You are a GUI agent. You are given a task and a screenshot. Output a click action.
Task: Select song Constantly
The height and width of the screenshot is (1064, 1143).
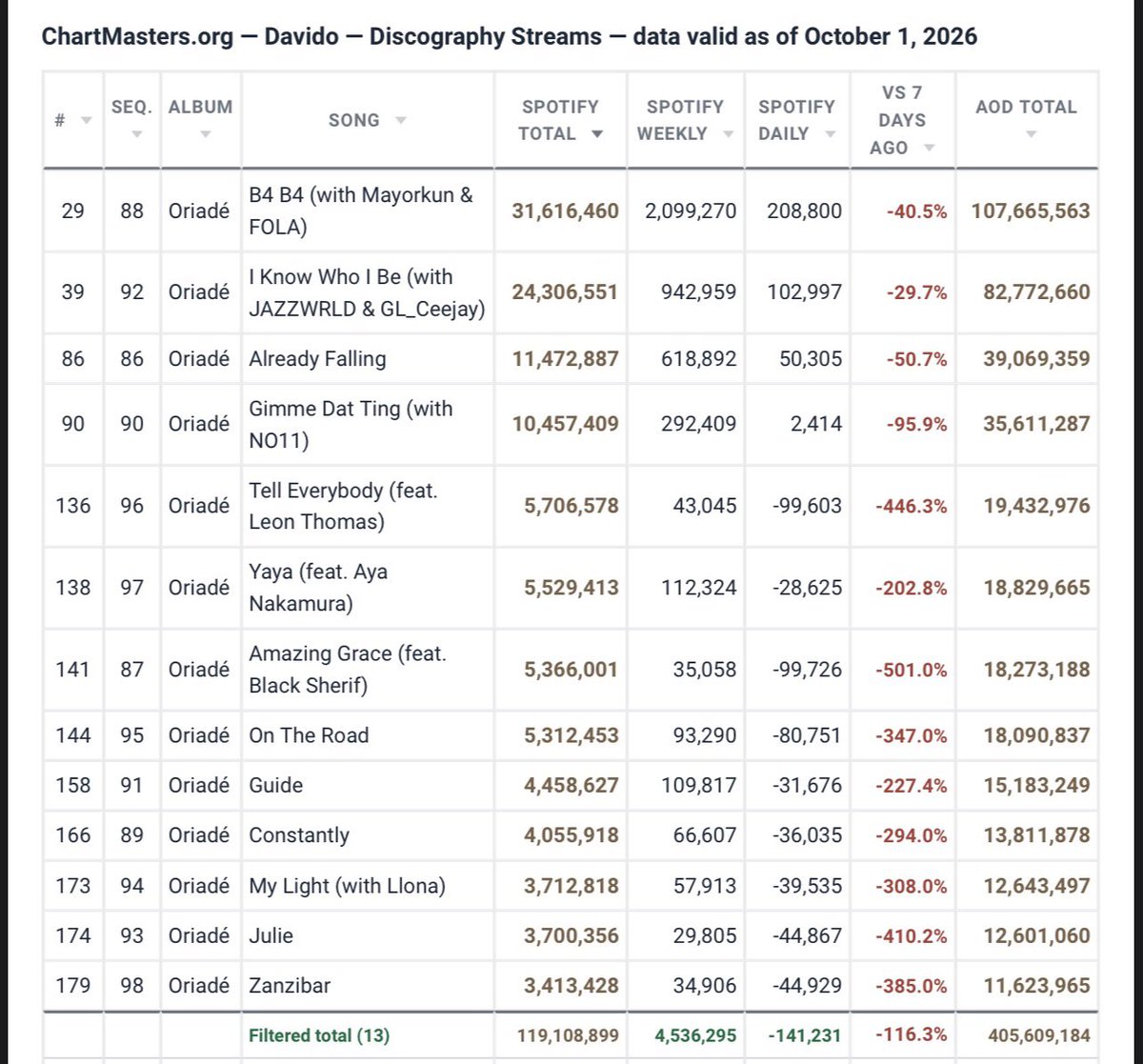click(x=299, y=835)
